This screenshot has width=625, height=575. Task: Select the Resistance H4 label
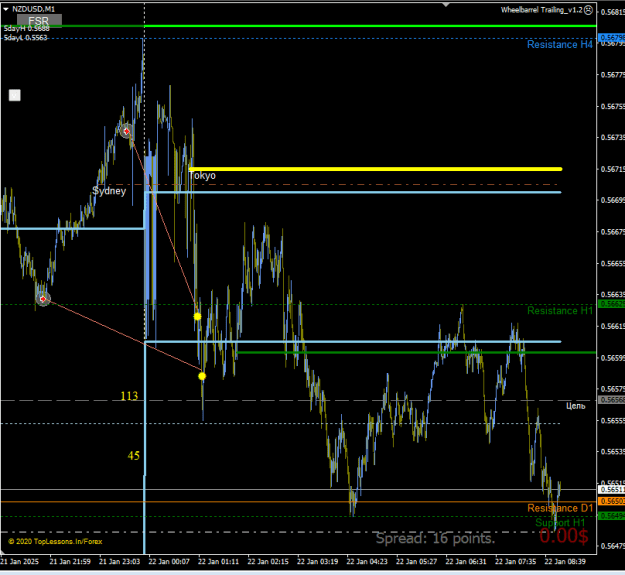pyautogui.click(x=560, y=45)
